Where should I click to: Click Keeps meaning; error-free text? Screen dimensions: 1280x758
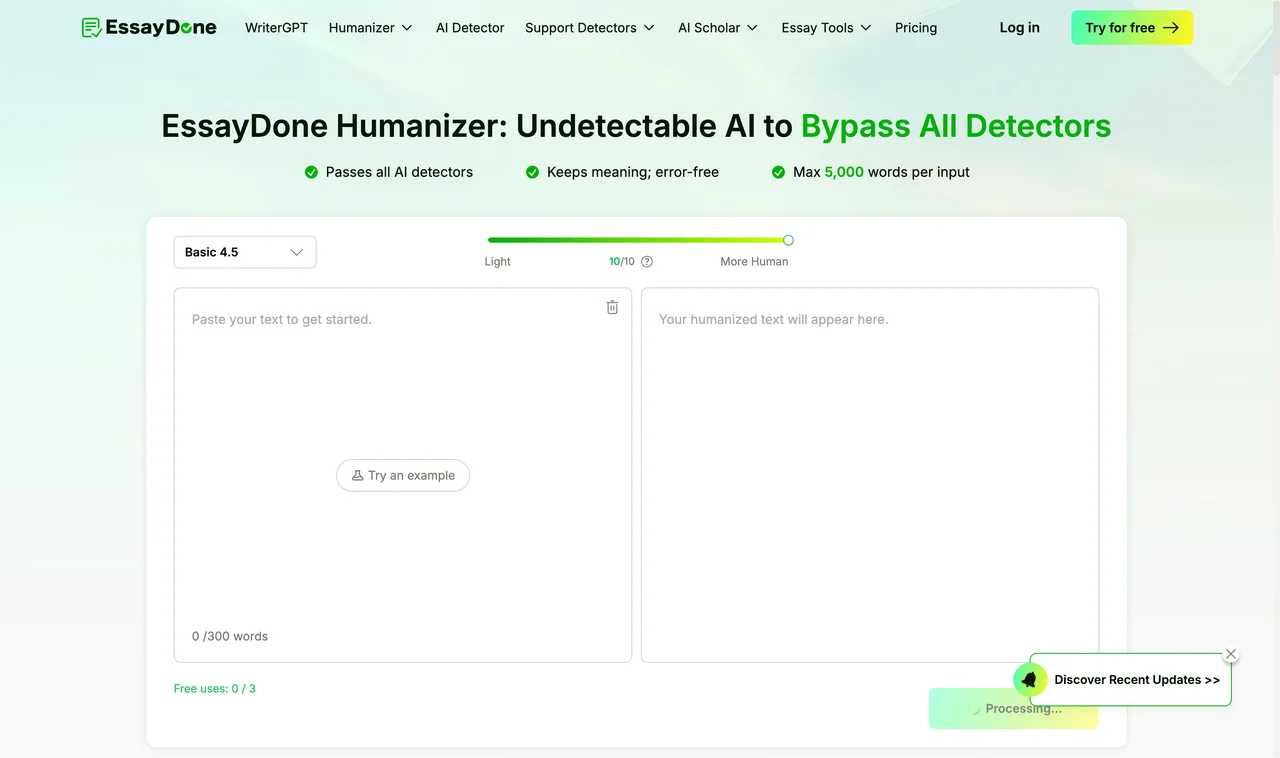(633, 172)
